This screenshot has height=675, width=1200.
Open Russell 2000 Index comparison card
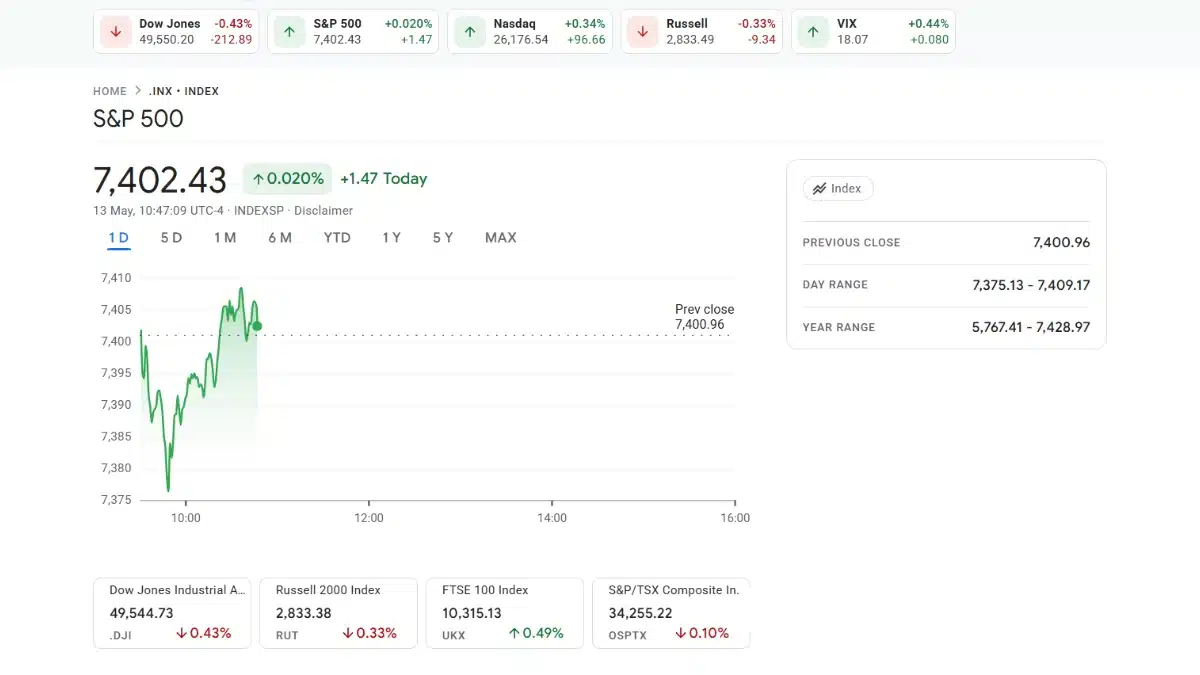click(x=338, y=613)
